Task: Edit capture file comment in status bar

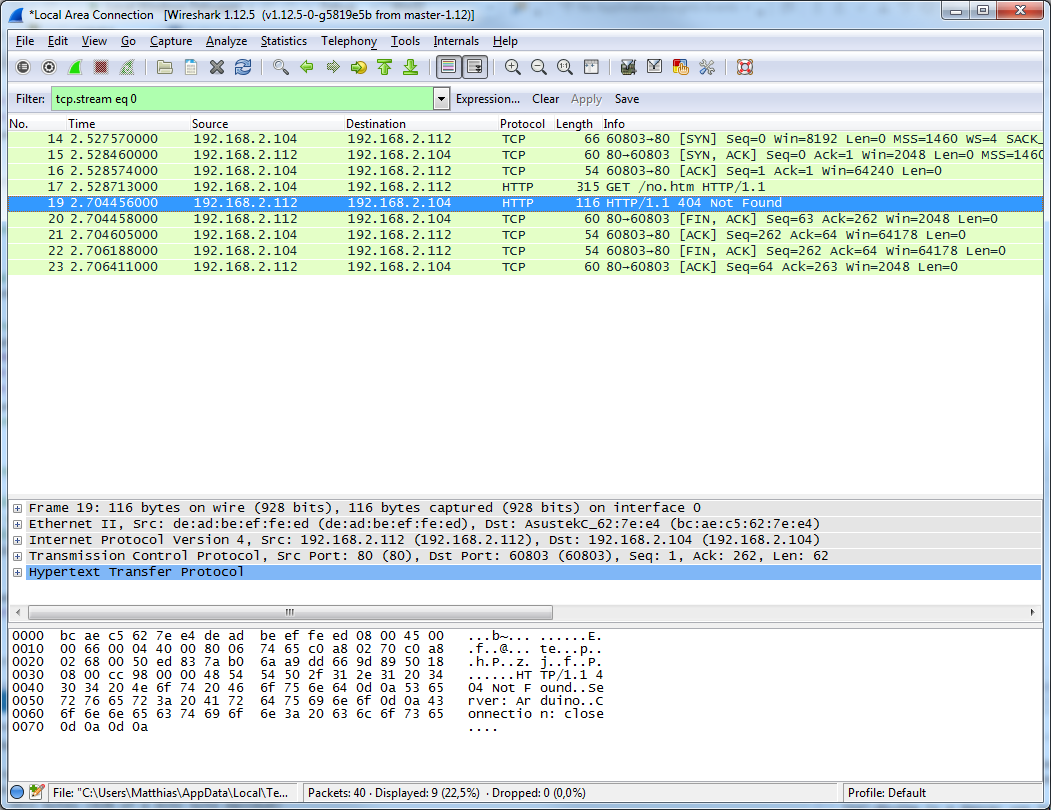Action: point(37,793)
